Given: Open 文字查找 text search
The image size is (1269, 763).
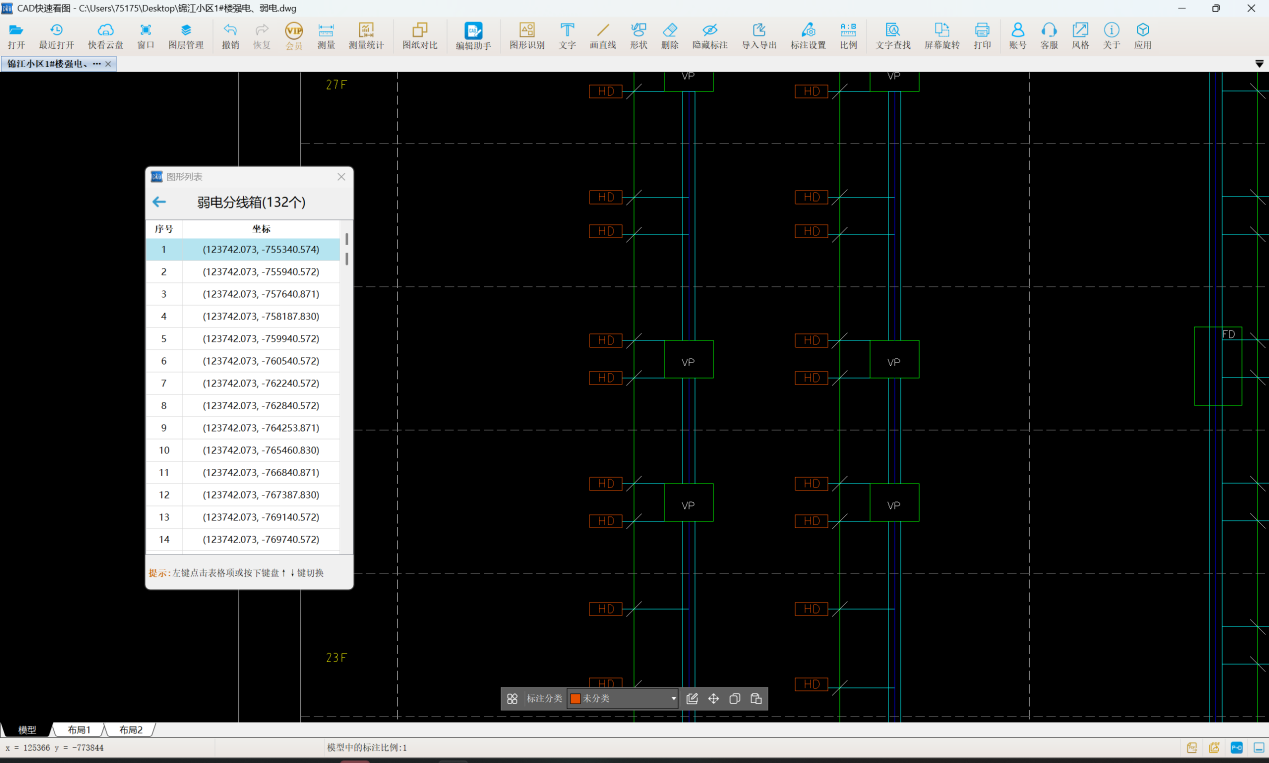Looking at the screenshot, I should (893, 36).
